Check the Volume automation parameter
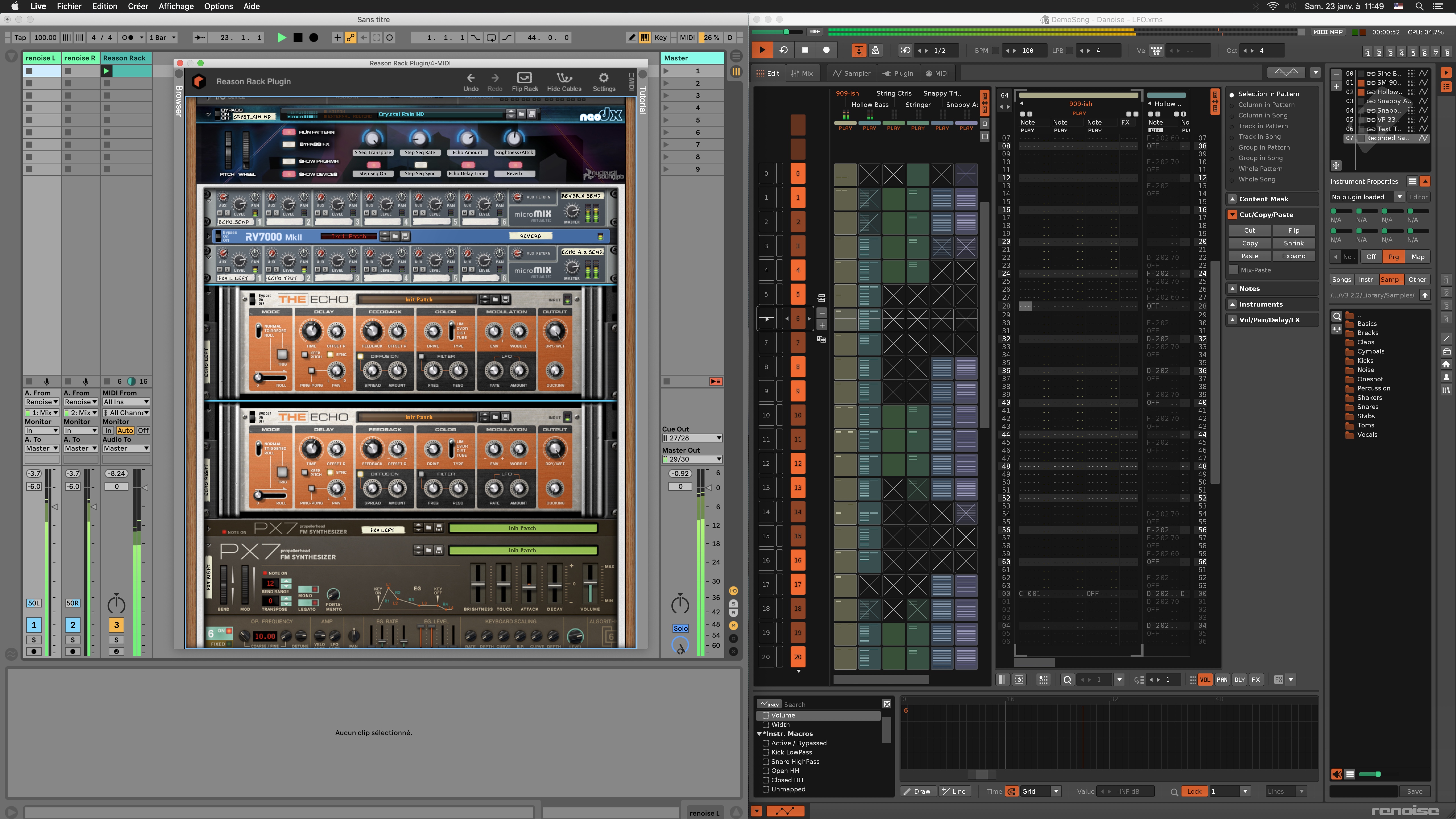Screen dimensions: 1456x819 pos(766,715)
